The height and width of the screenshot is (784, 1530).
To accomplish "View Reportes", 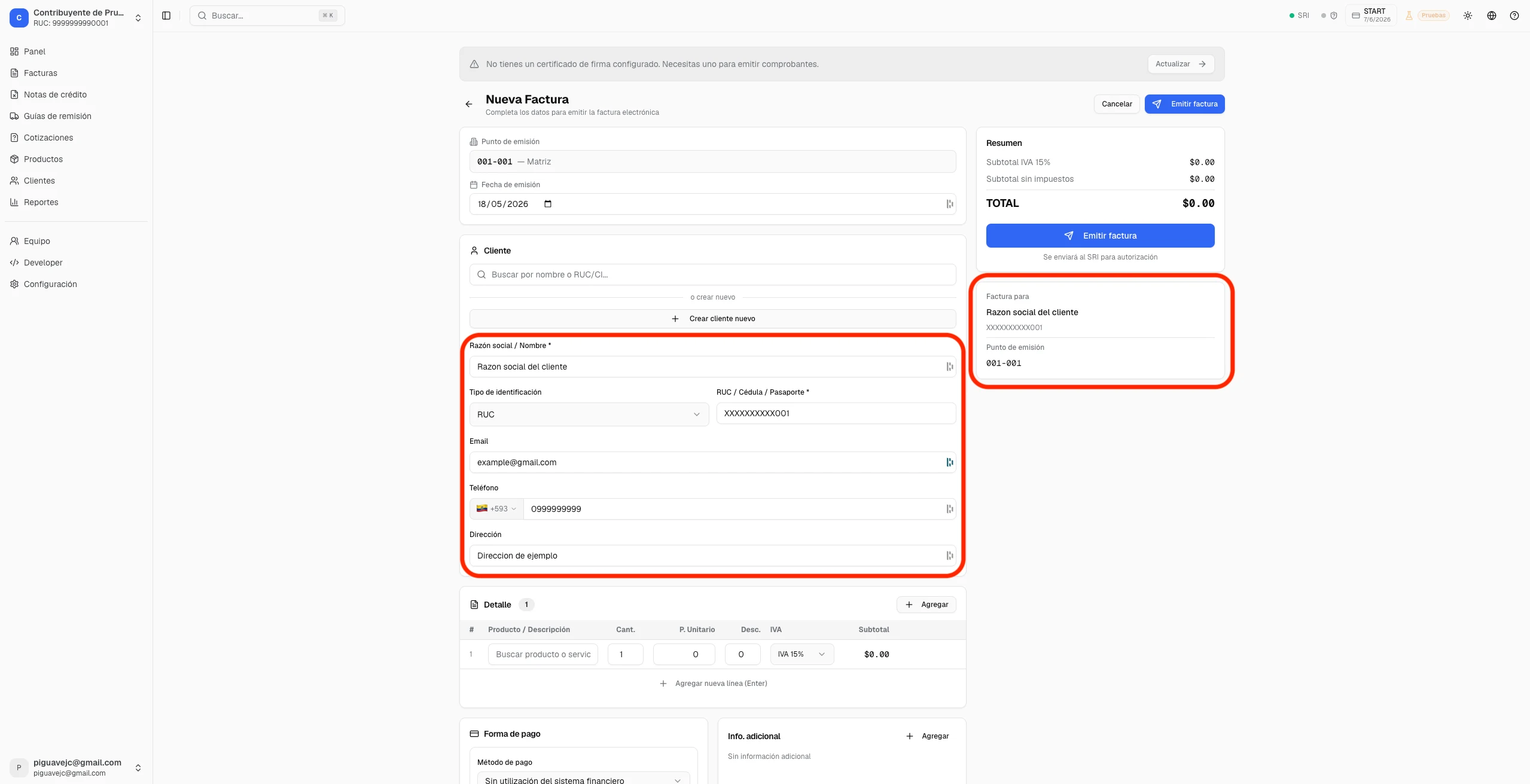I will [x=76, y=202].
